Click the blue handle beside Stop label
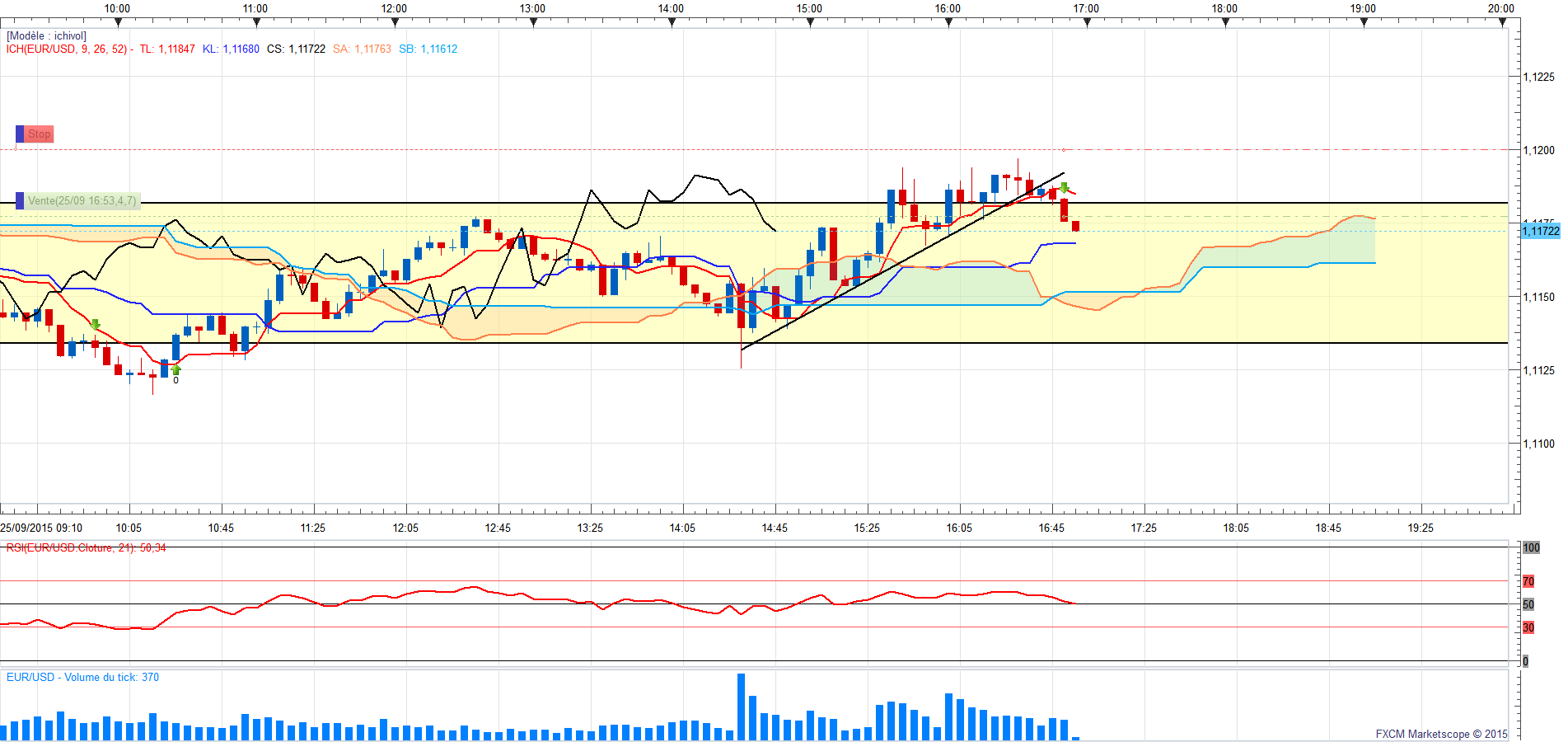The height and width of the screenshot is (742, 1568). coord(20,134)
